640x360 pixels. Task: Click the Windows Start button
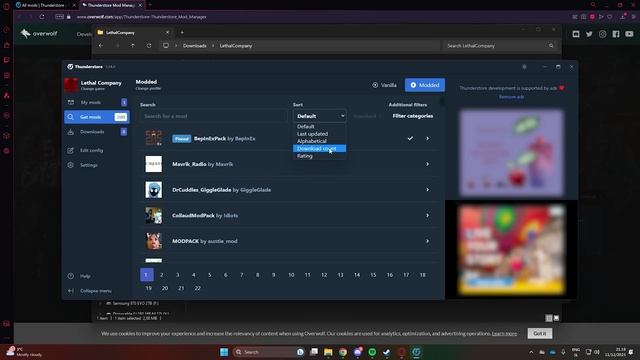(224, 352)
